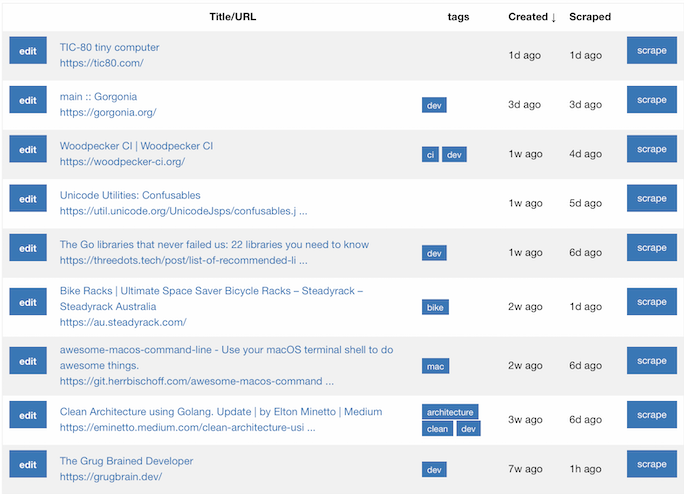Select the bike tag badge
The image size is (684, 494).
tap(435, 307)
